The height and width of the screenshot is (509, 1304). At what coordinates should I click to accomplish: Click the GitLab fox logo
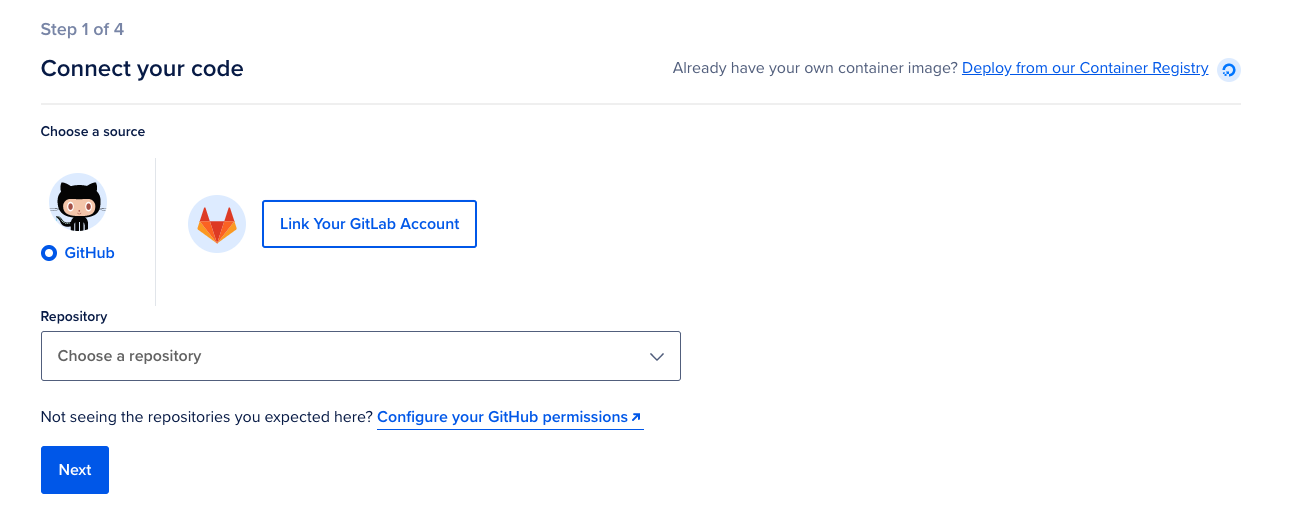point(217,224)
